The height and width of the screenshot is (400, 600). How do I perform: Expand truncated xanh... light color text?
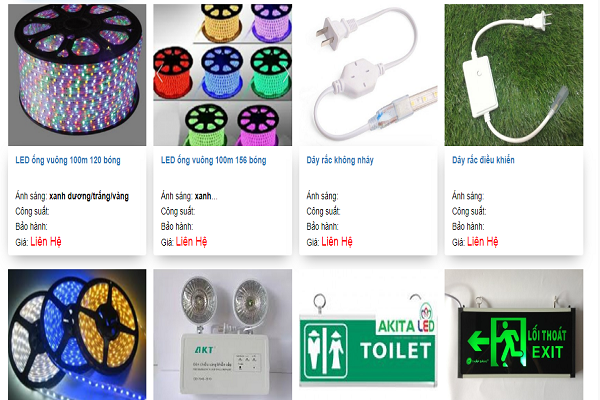tap(206, 196)
